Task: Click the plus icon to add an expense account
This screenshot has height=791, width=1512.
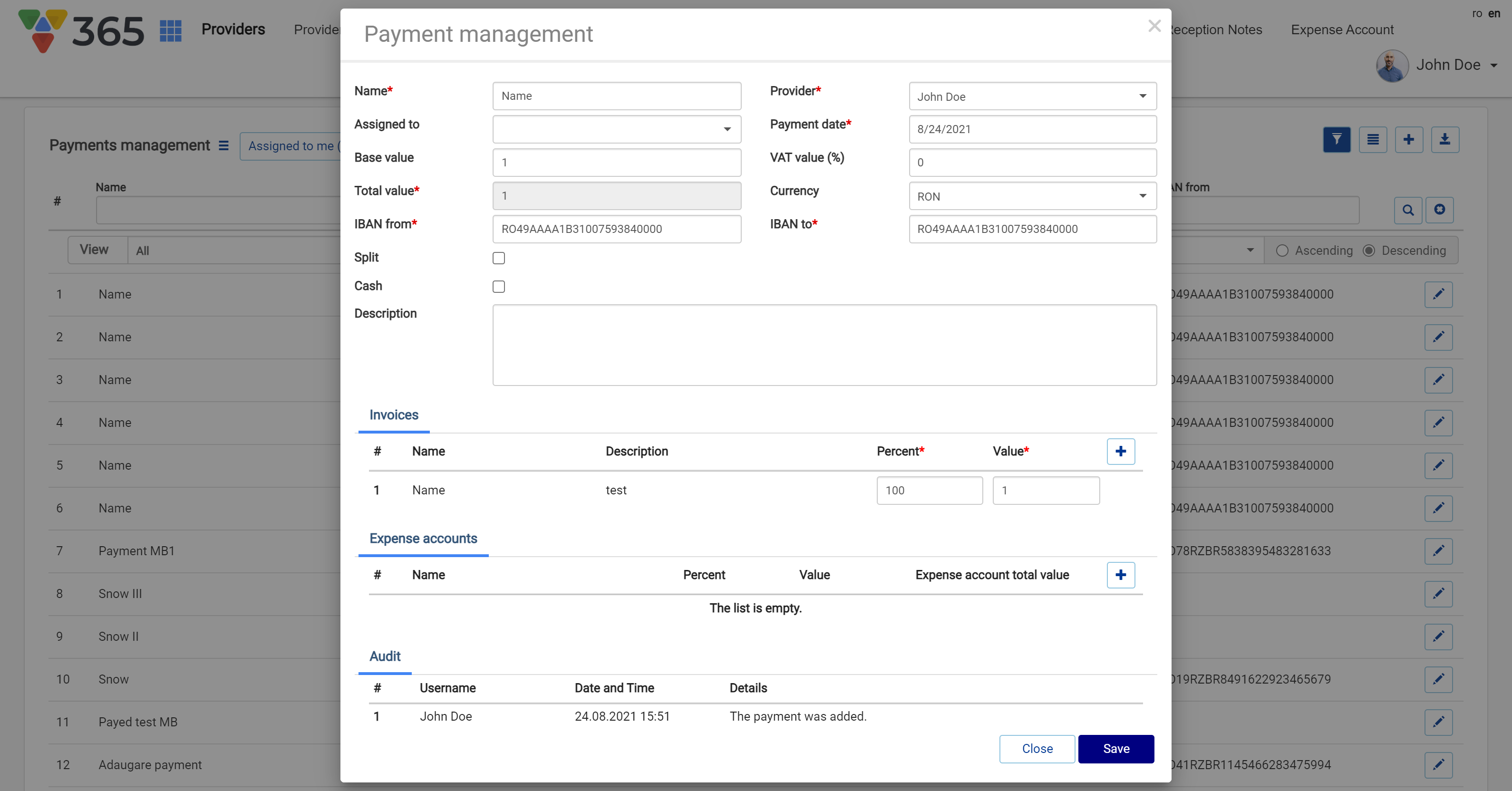Action: [x=1120, y=574]
